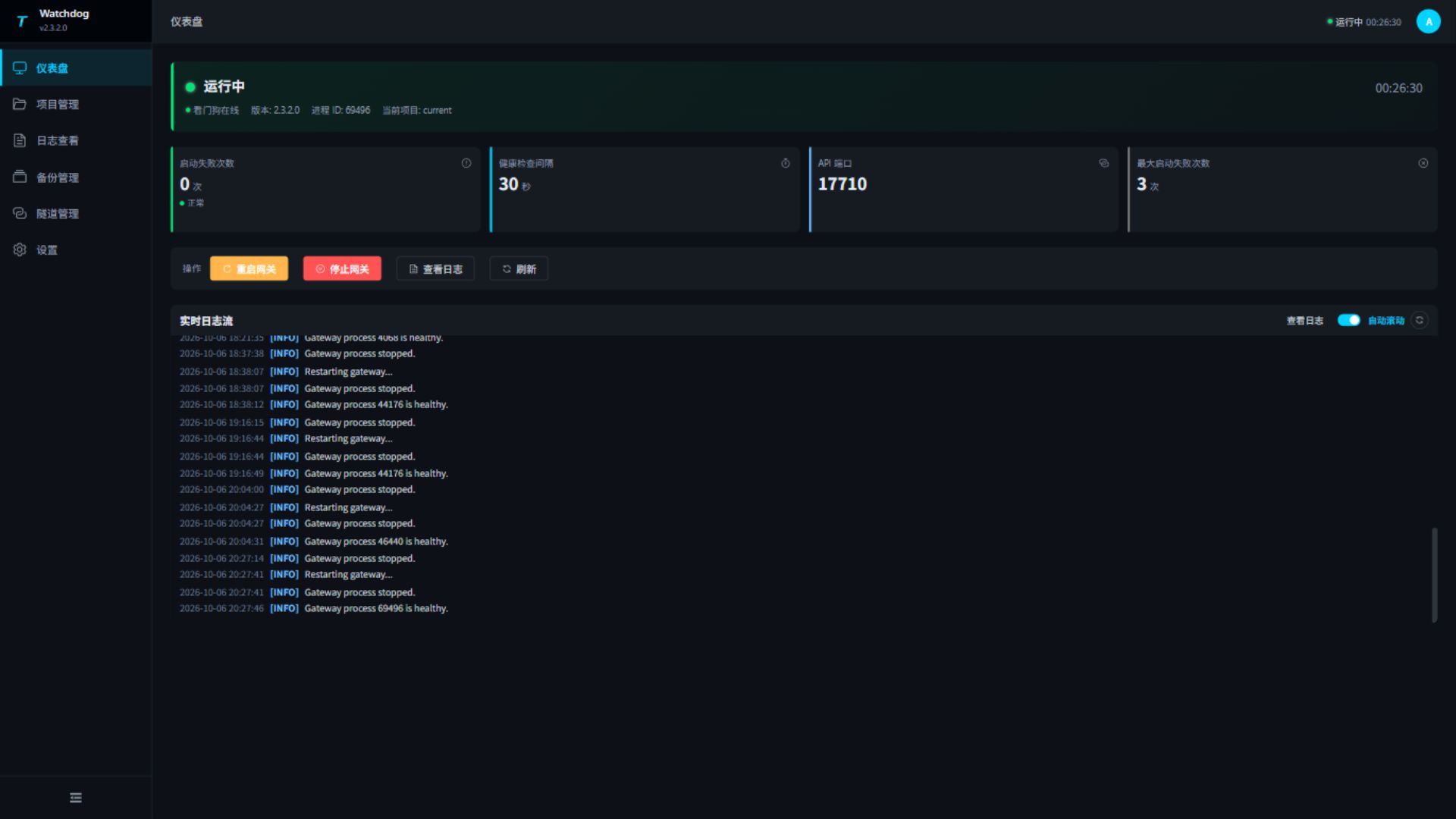
Task: Click 当前项目: current text
Action: click(416, 111)
